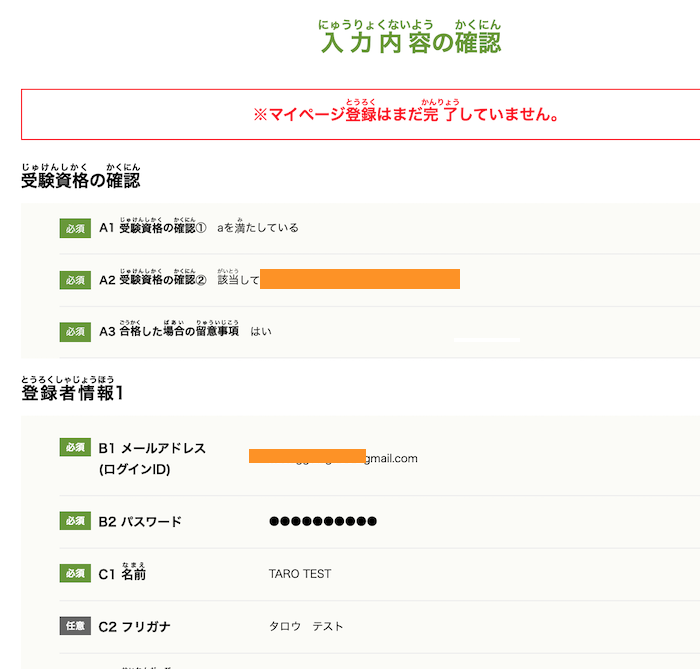Click the gmail.com email address value
Image resolution: width=700 pixels, height=669 pixels.
[388, 459]
